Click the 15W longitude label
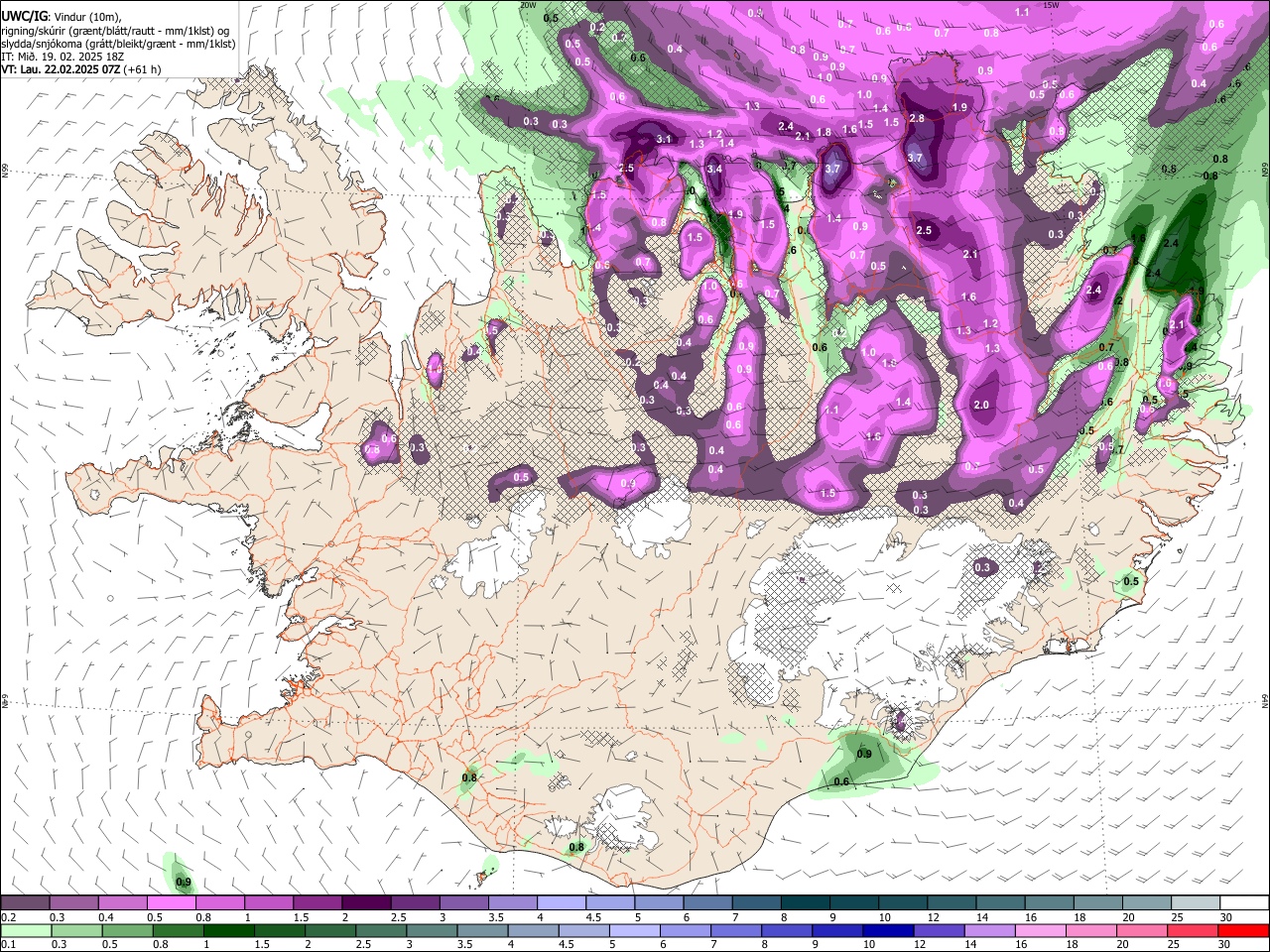The width and height of the screenshot is (1270, 952). point(1052,5)
